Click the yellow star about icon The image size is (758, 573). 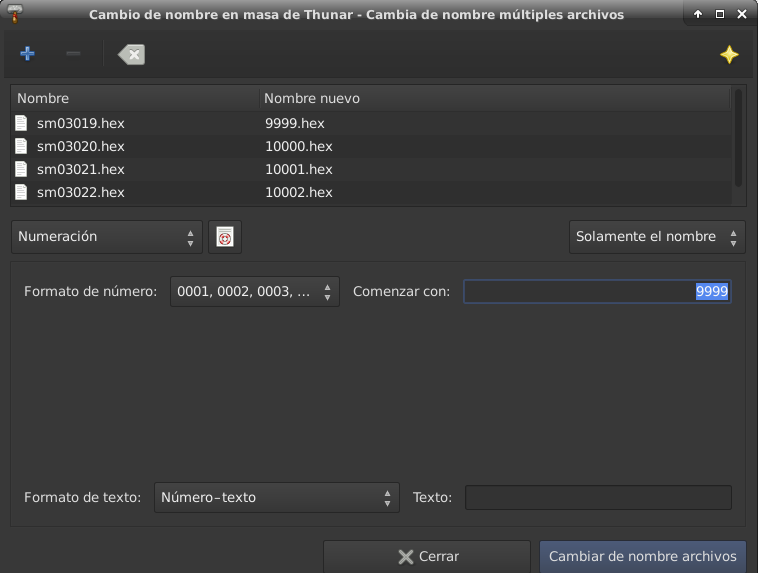tap(729, 55)
